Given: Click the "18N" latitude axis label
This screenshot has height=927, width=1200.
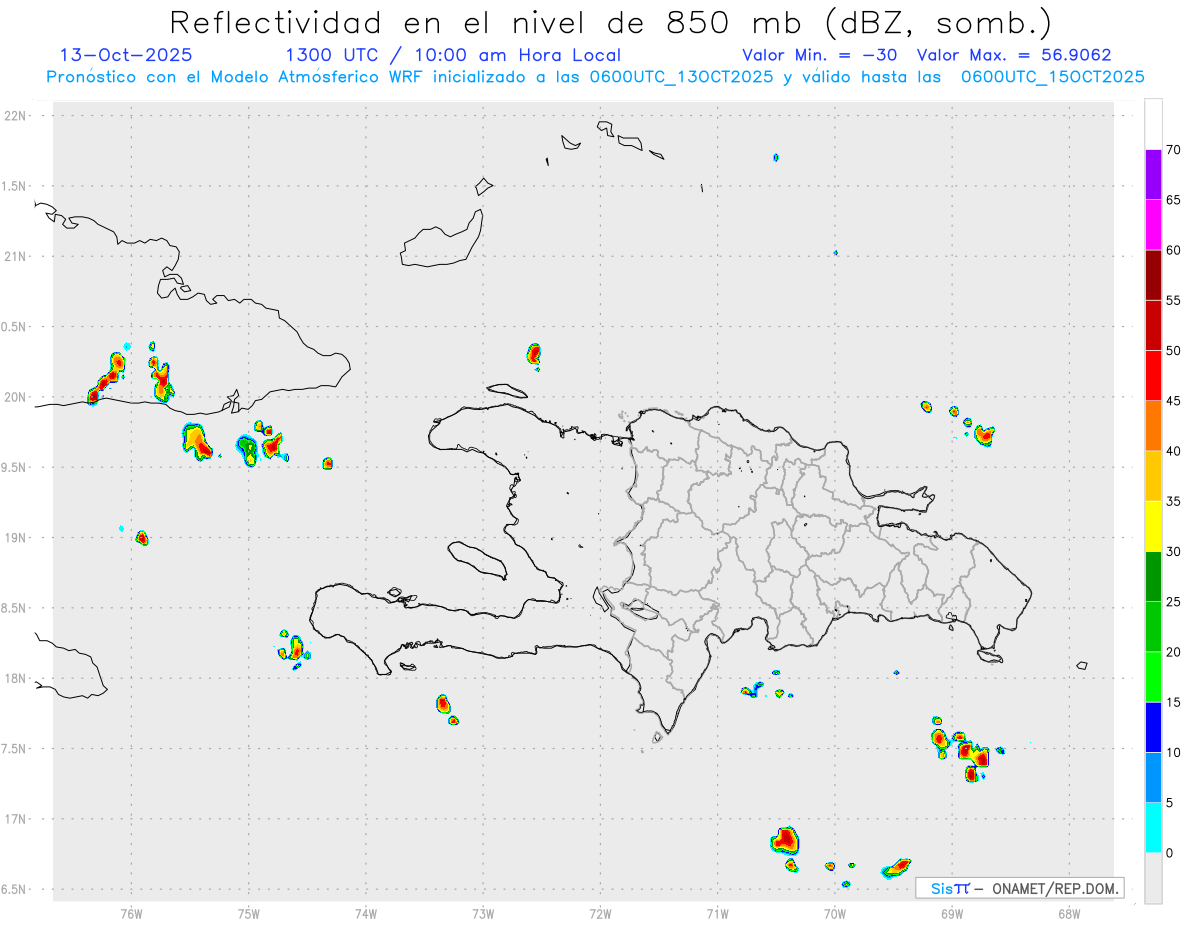Looking at the screenshot, I should (x=17, y=679).
